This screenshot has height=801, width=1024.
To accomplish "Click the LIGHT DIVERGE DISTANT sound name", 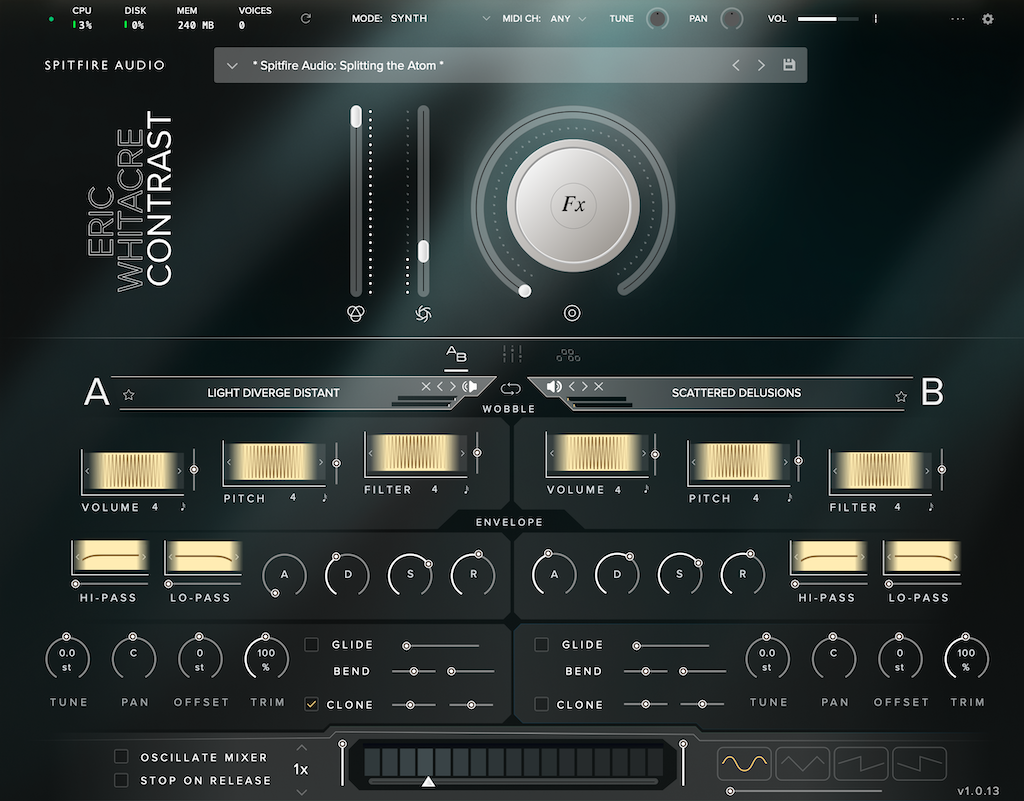I will coord(273,392).
